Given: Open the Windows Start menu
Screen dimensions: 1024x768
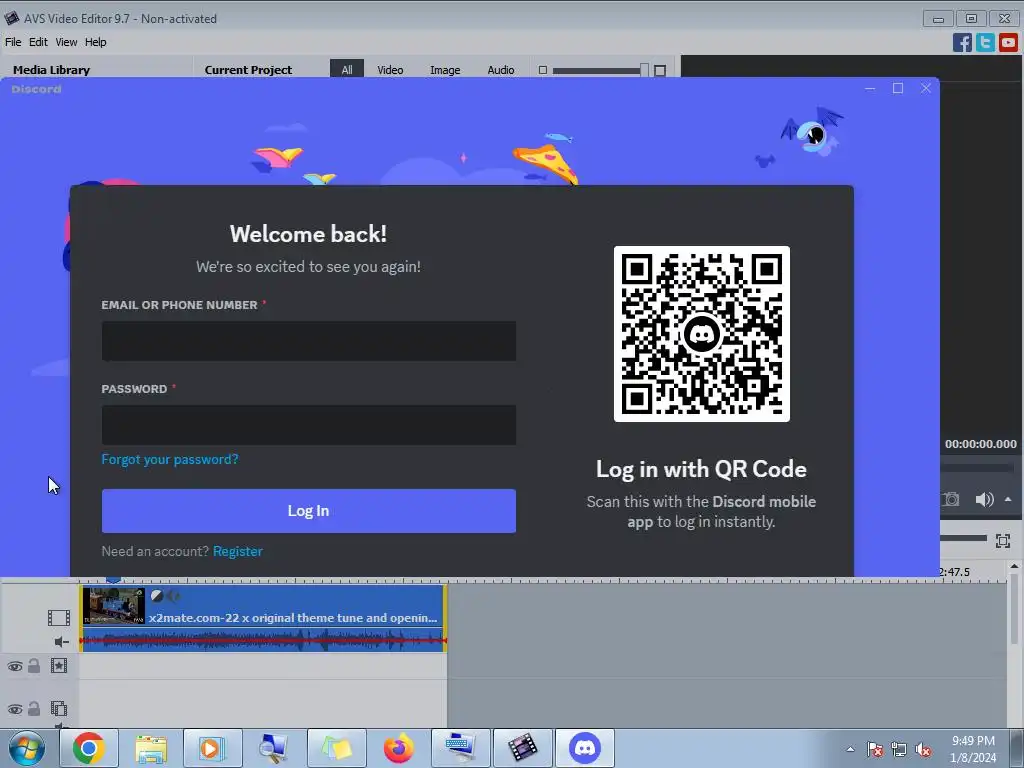Looking at the screenshot, I should pyautogui.click(x=27, y=748).
